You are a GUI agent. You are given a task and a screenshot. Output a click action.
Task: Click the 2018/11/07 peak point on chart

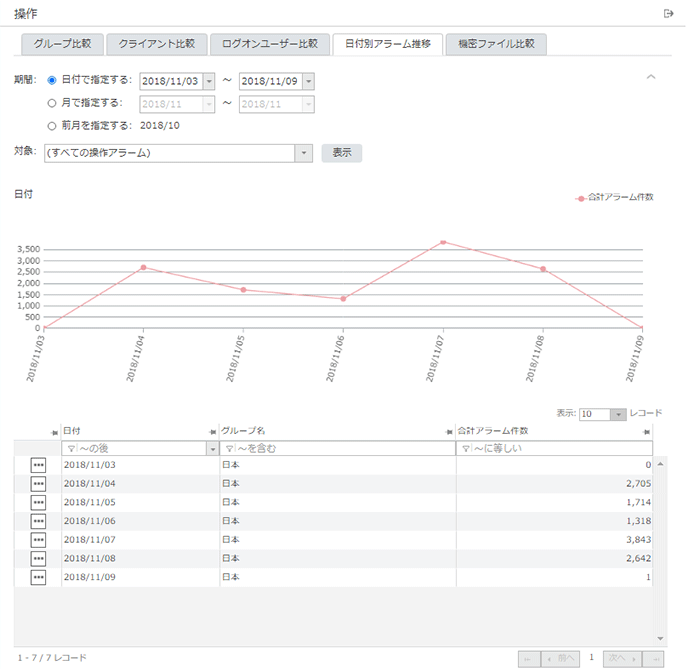click(443, 242)
